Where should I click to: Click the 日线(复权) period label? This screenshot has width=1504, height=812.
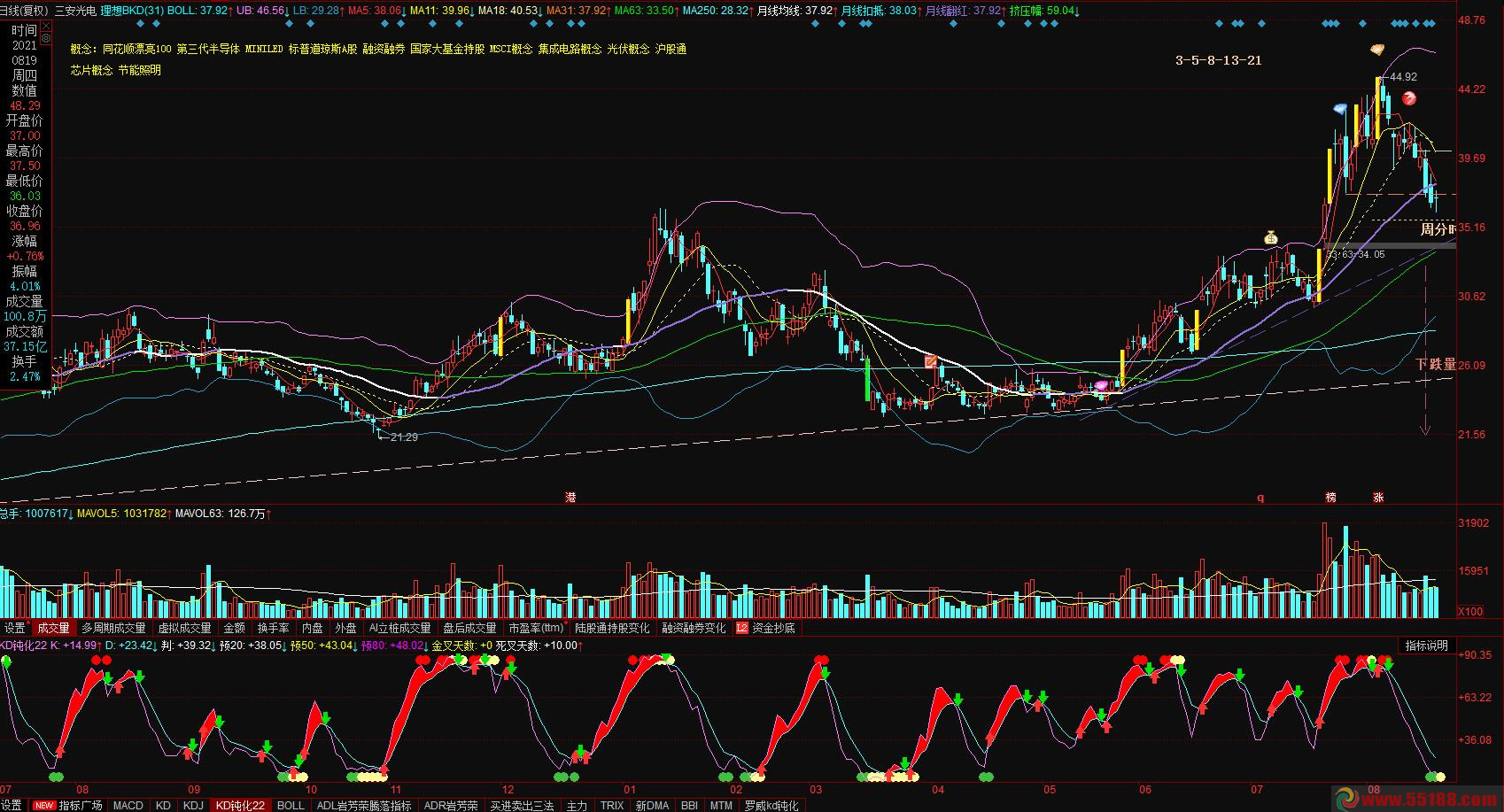click(x=24, y=11)
